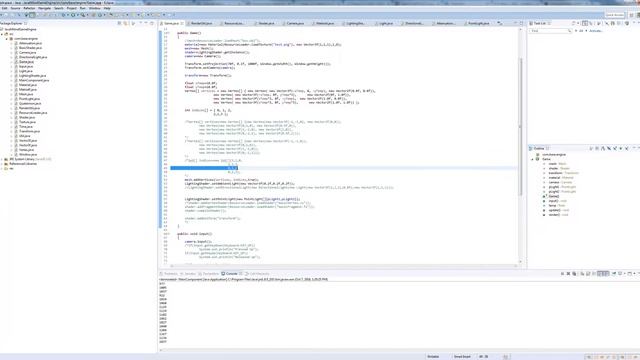Viewport: 640px width, 360px height.
Task: Open the Java perspective icon near Quick Access
Action: 638,15
